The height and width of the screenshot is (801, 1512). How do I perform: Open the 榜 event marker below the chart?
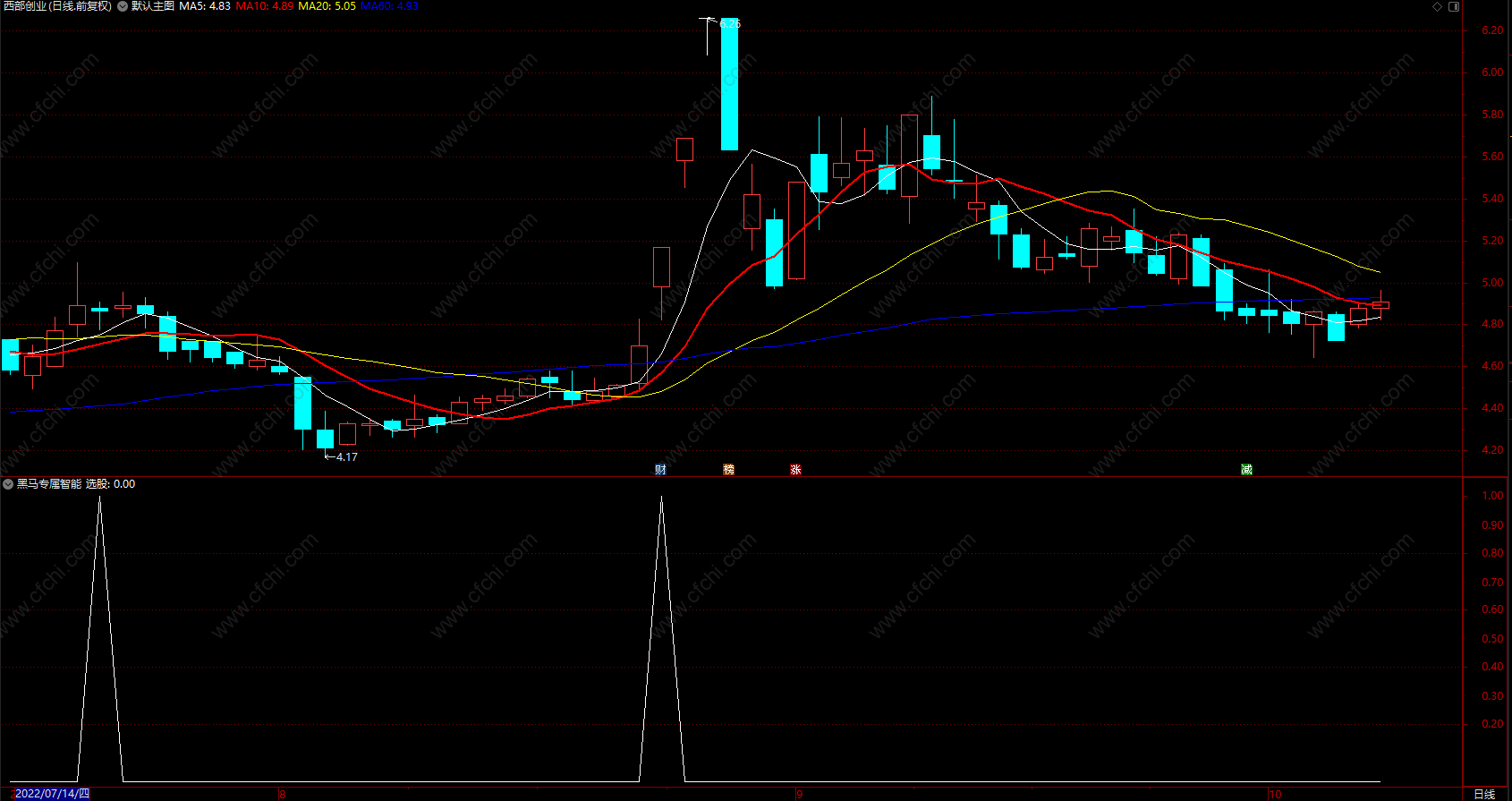point(728,469)
